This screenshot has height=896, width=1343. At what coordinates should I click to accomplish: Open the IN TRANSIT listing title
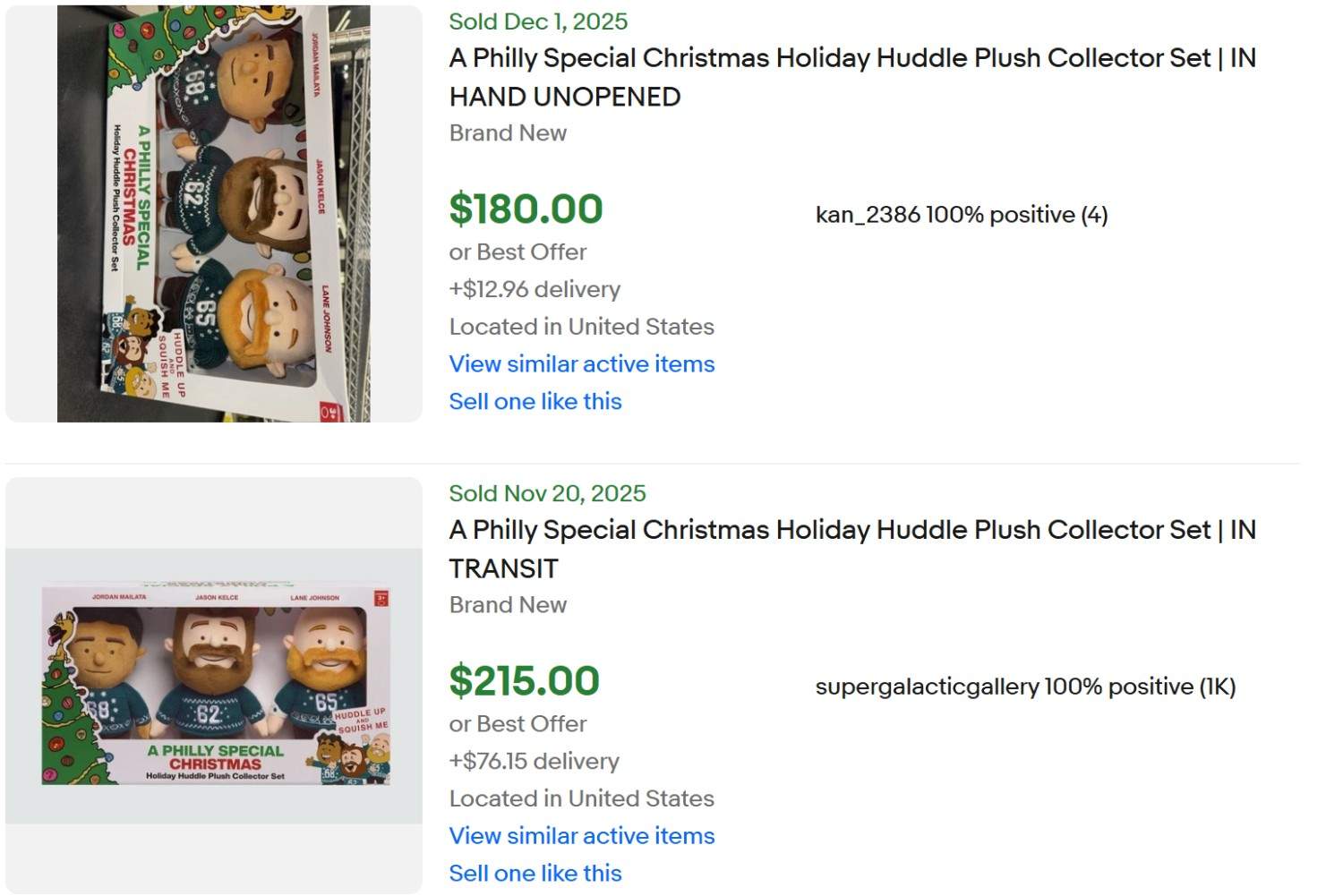pos(851,549)
